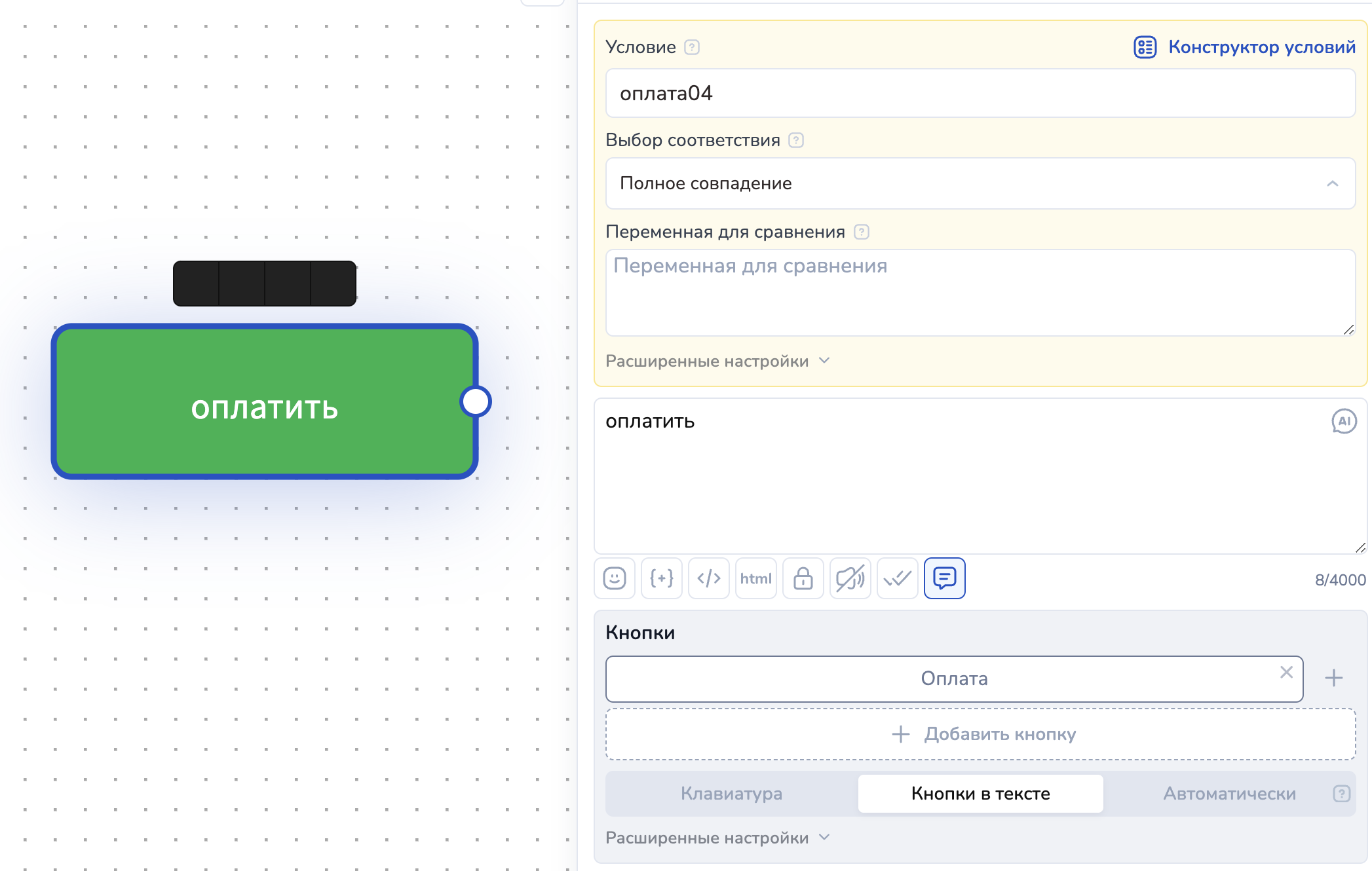This screenshot has height=871, width=1372.
Task: Open the Полное совпадение dropdown
Action: (980, 183)
